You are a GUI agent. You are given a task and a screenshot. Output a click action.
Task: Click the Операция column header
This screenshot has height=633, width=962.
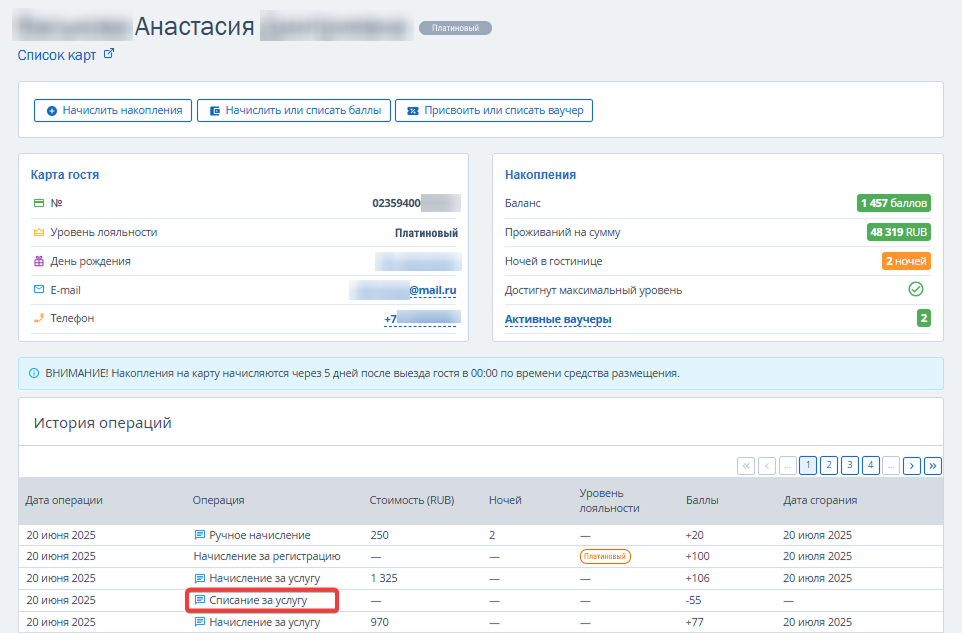click(218, 501)
